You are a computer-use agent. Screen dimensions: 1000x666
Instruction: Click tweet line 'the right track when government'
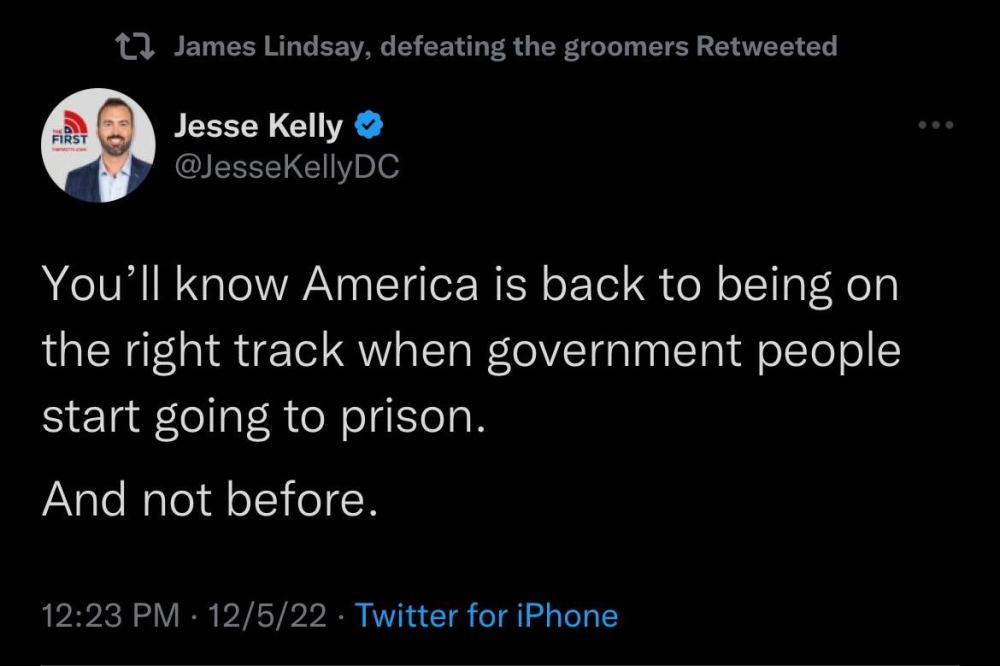pos(471,351)
